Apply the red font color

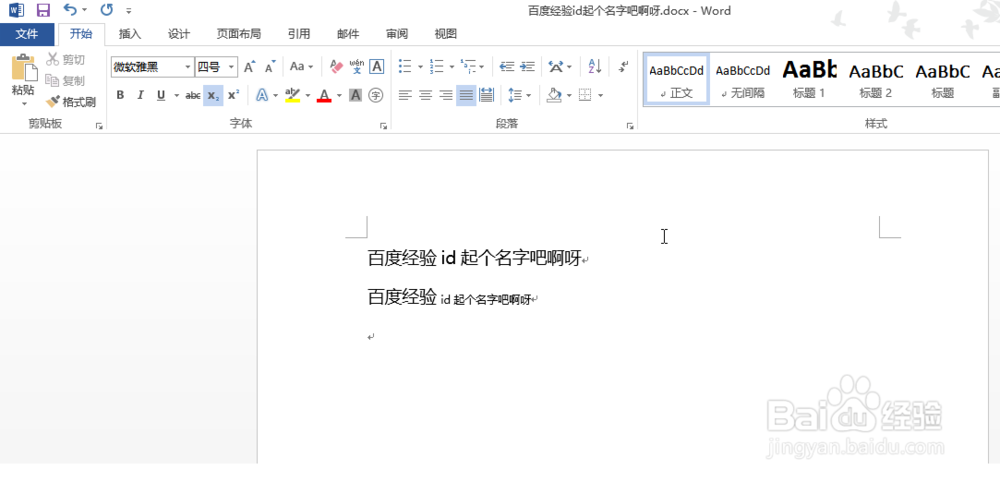click(x=324, y=96)
